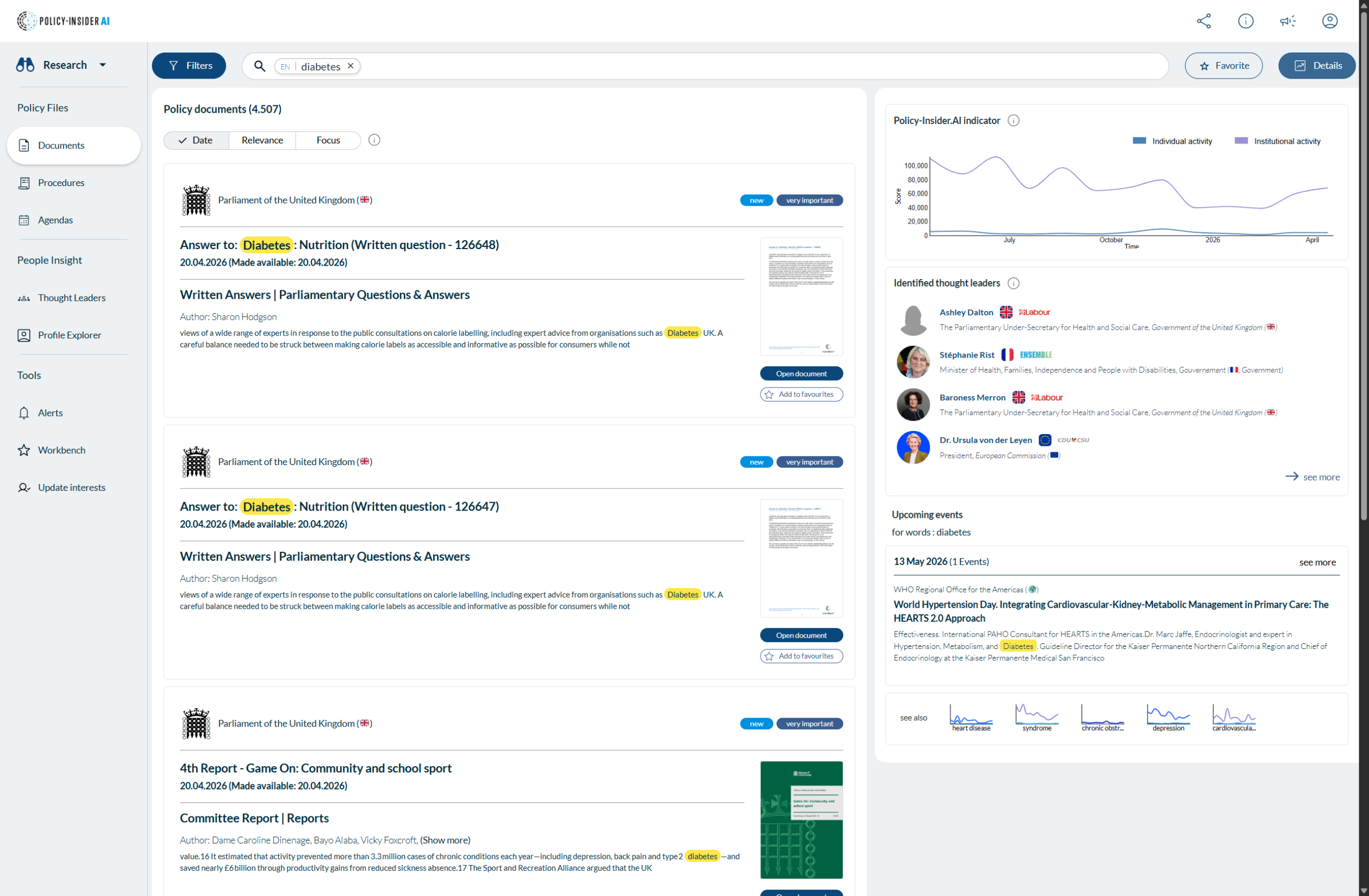Open the Agendas section

tap(55, 220)
